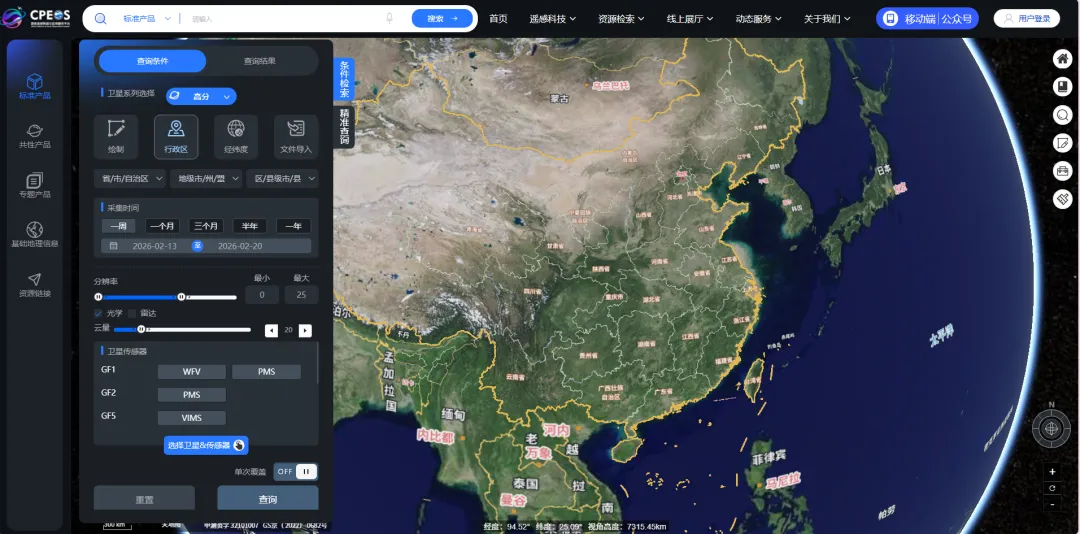Click the toolbox icon on map toolbar
Screen dimensions: 1080x534
pos(1063,170)
